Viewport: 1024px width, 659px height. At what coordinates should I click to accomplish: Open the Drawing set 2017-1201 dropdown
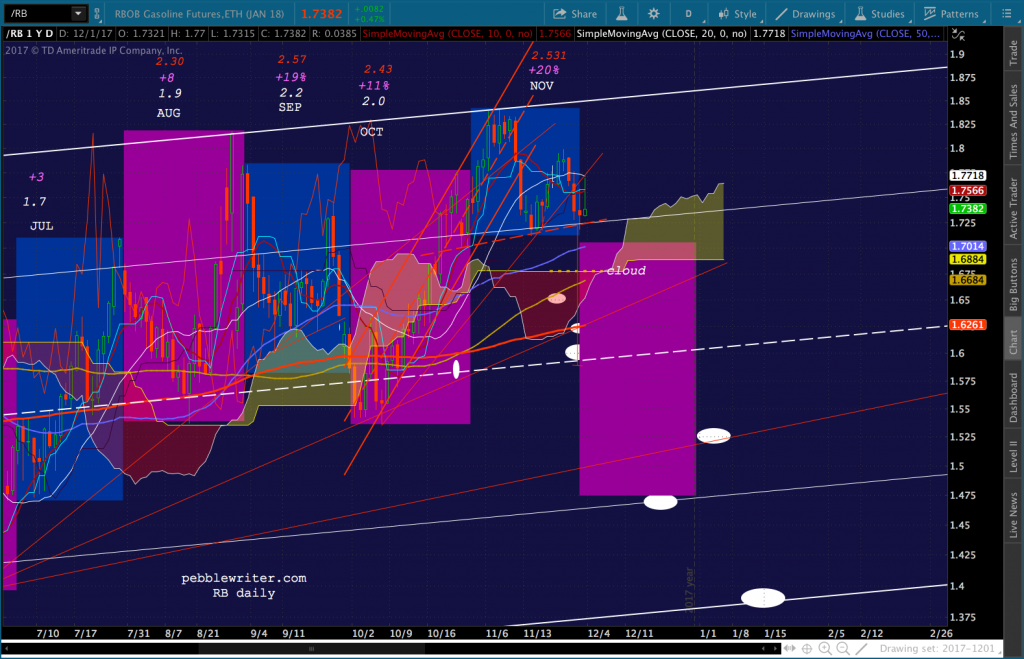(940, 649)
